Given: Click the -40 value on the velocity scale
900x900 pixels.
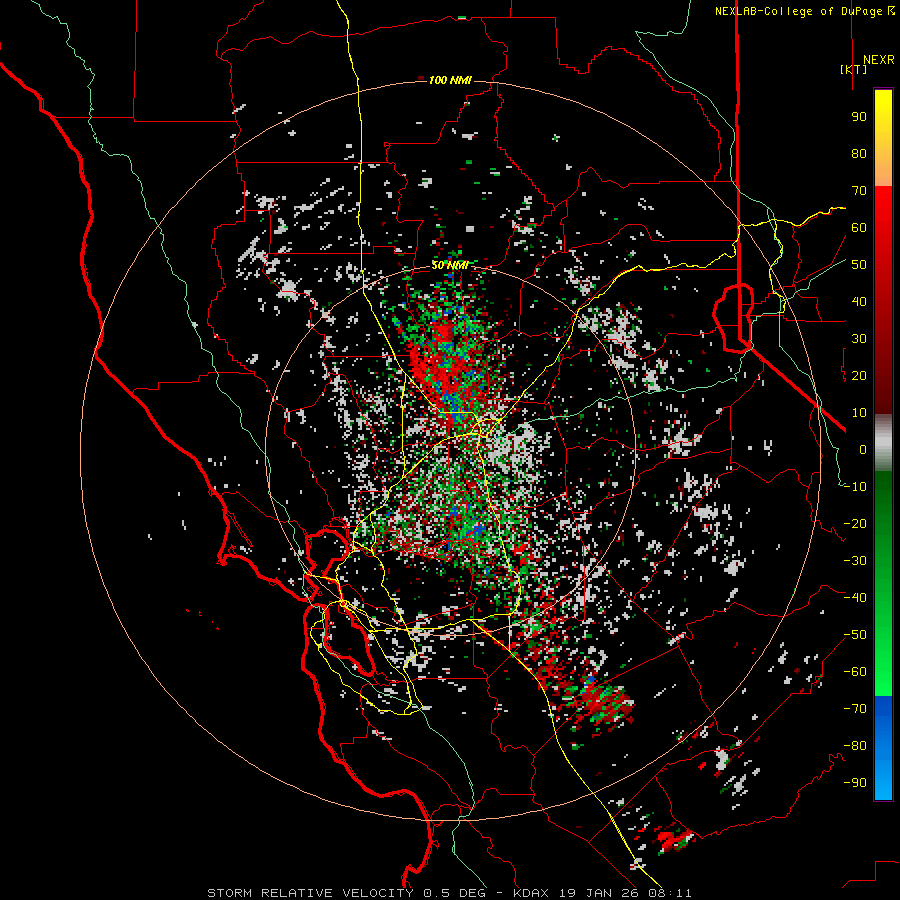Looking at the screenshot, I should click(x=855, y=598).
